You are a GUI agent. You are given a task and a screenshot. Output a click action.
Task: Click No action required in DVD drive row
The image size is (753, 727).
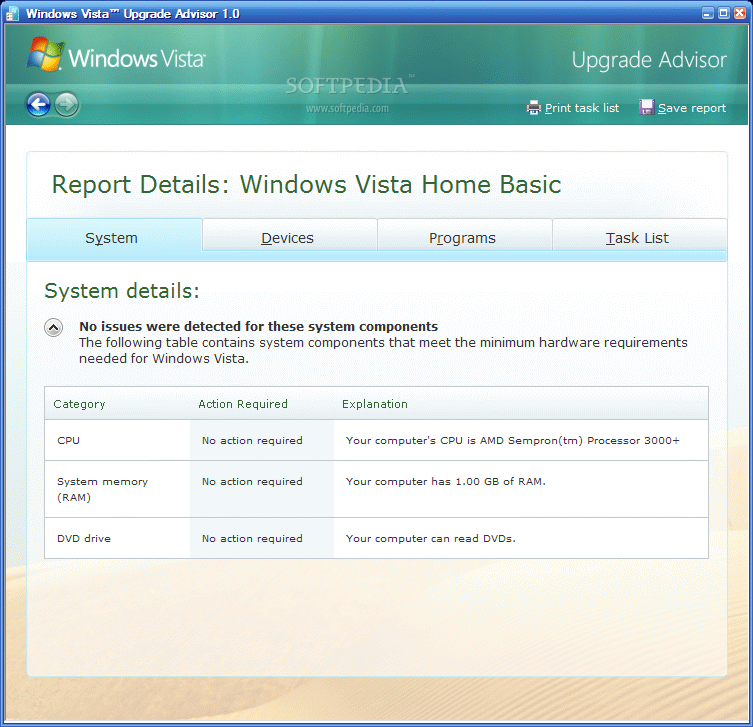click(252, 538)
